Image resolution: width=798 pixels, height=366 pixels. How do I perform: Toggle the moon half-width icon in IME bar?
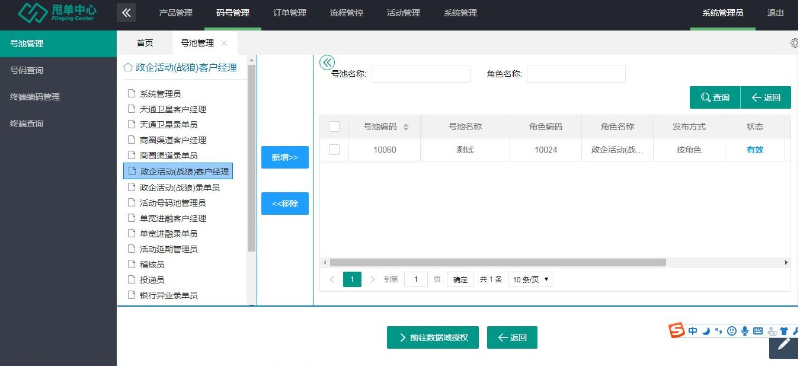(x=706, y=331)
